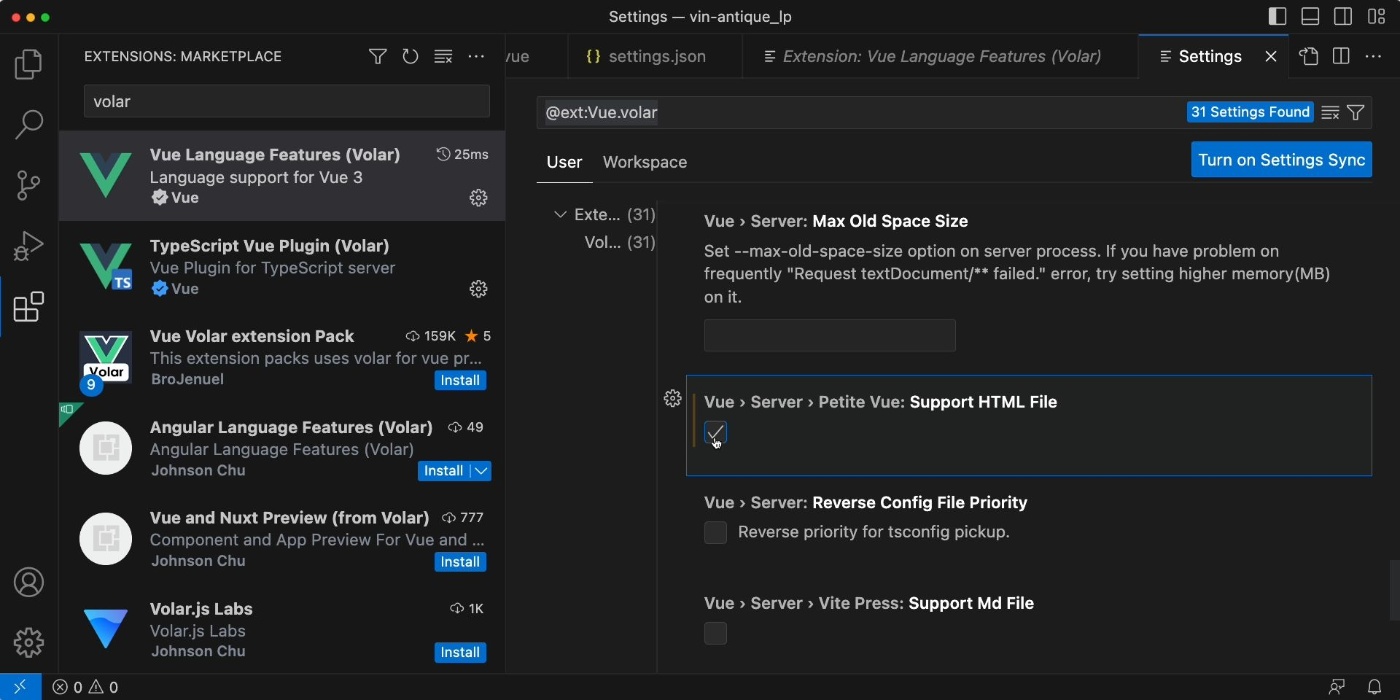The image size is (1400, 700).
Task: Show notifications bell in status bar
Action: click(x=1374, y=687)
